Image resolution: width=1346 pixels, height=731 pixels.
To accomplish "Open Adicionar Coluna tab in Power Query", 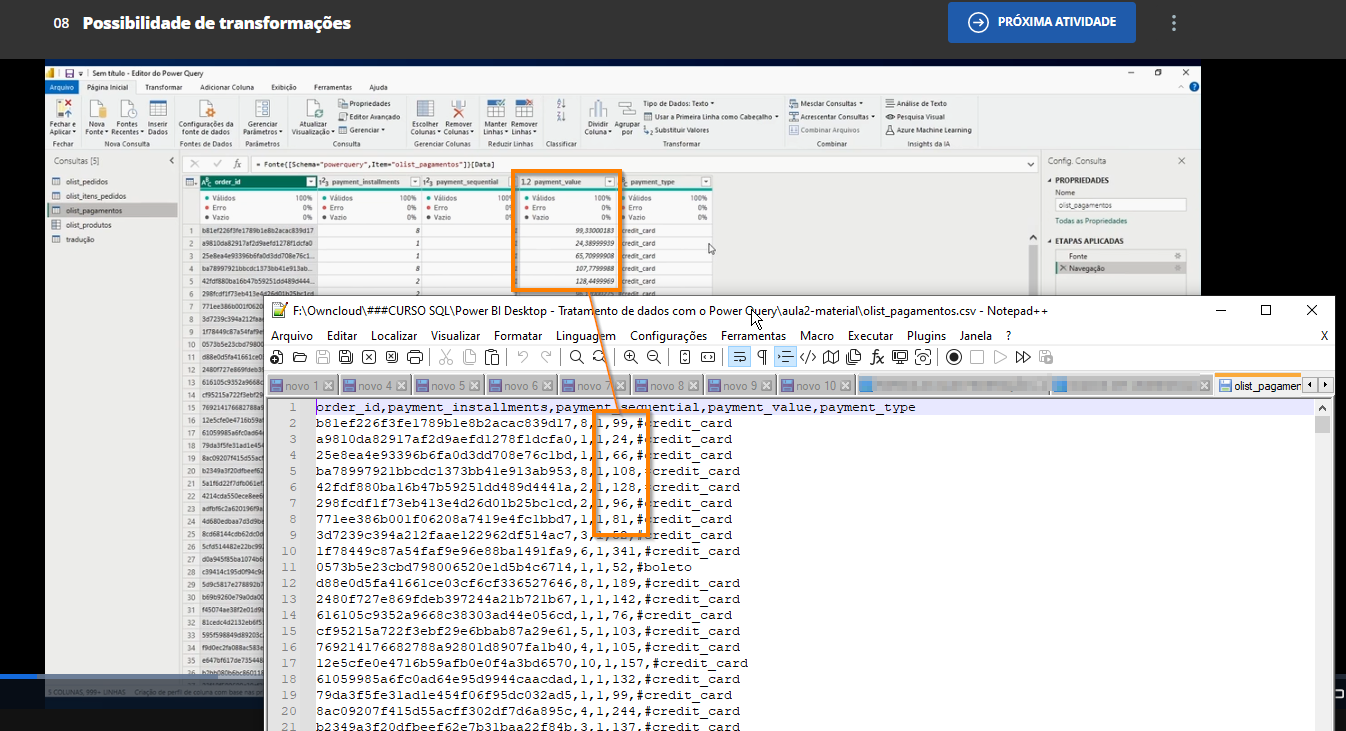I will [x=227, y=87].
